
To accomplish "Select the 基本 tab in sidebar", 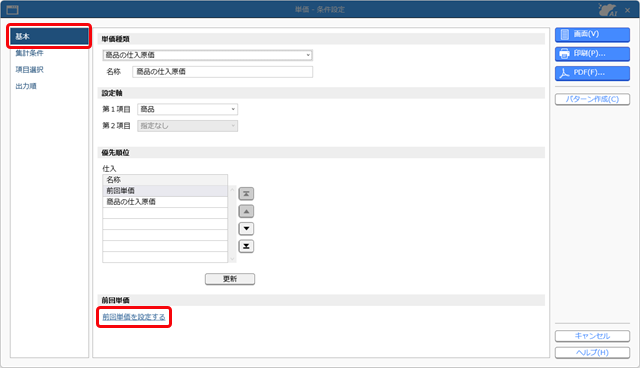I will tap(49, 36).
